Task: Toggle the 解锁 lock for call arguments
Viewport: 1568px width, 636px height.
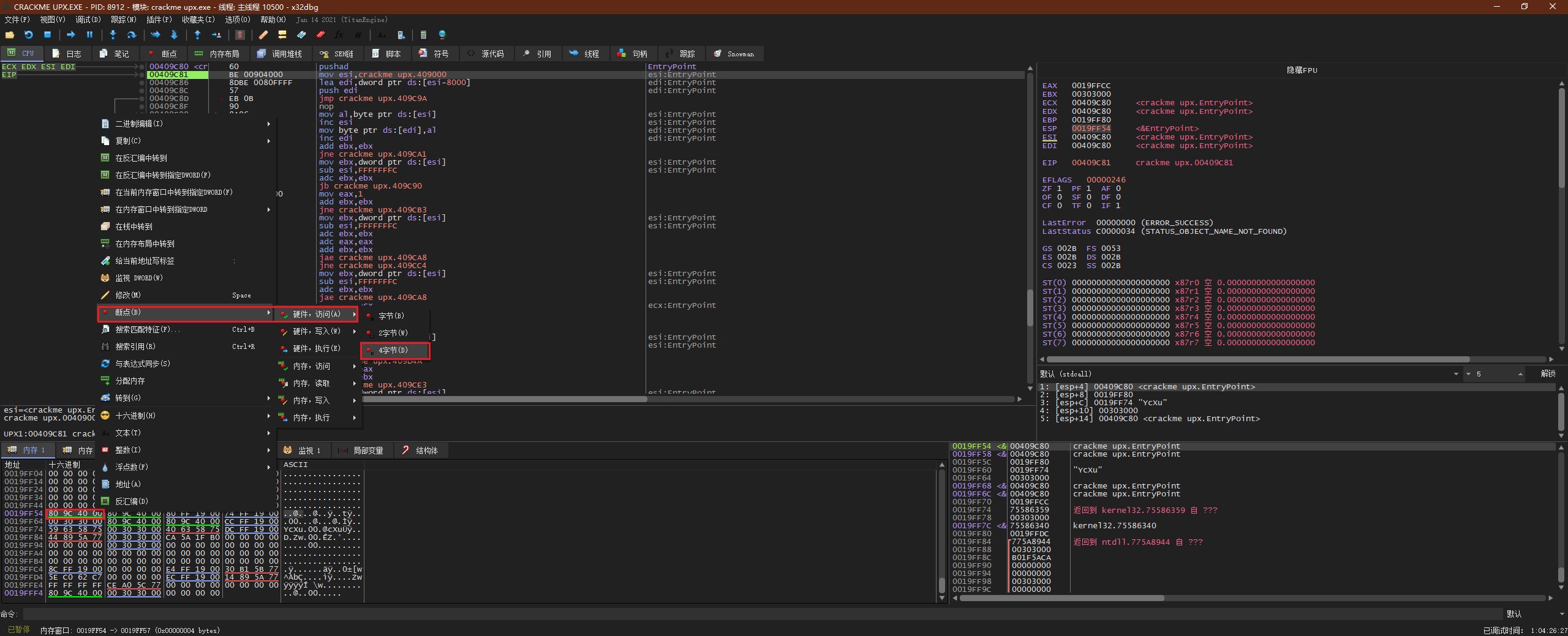Action: point(1547,373)
